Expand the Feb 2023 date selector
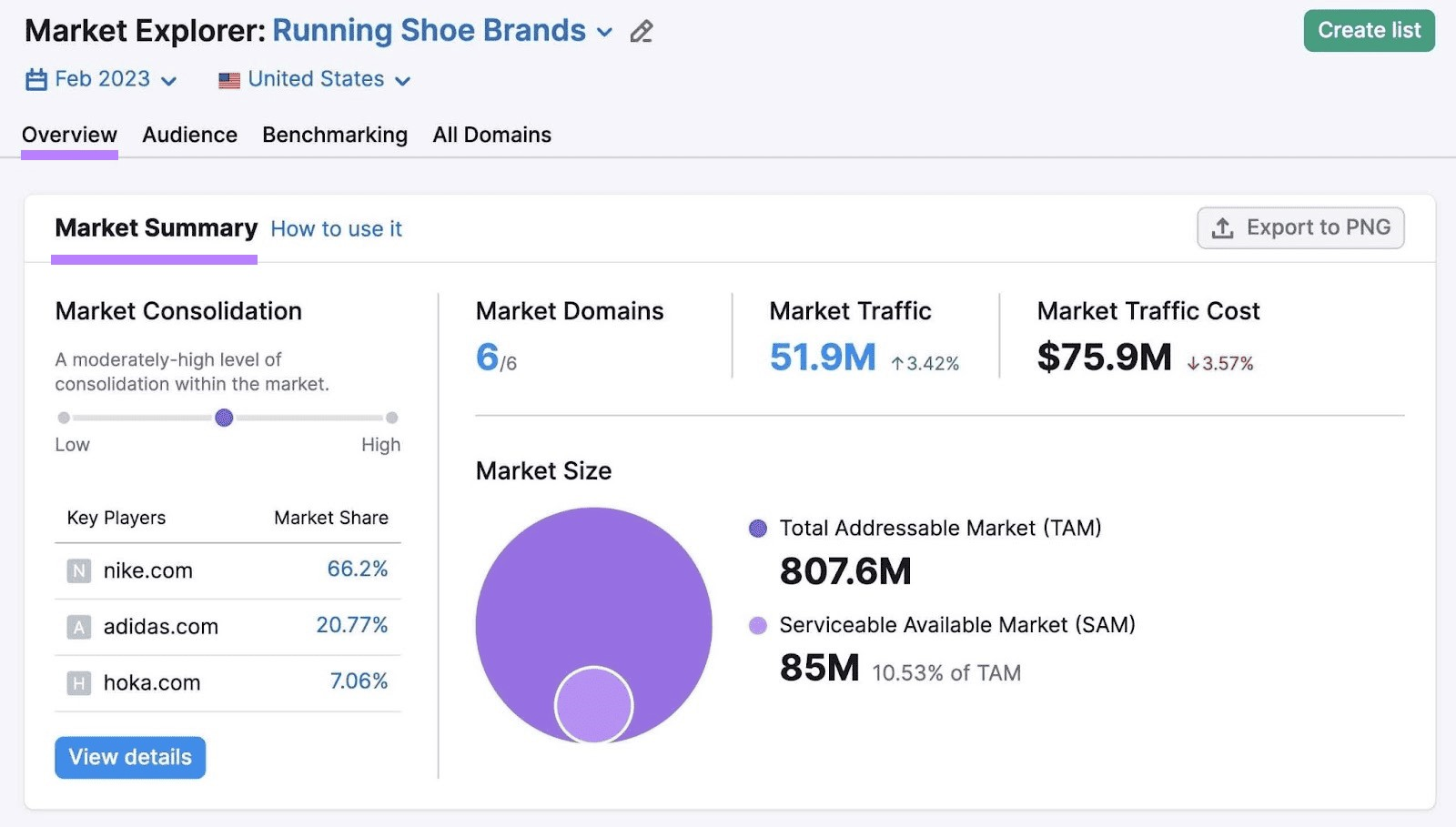The image size is (1456, 827). pyautogui.click(x=169, y=80)
